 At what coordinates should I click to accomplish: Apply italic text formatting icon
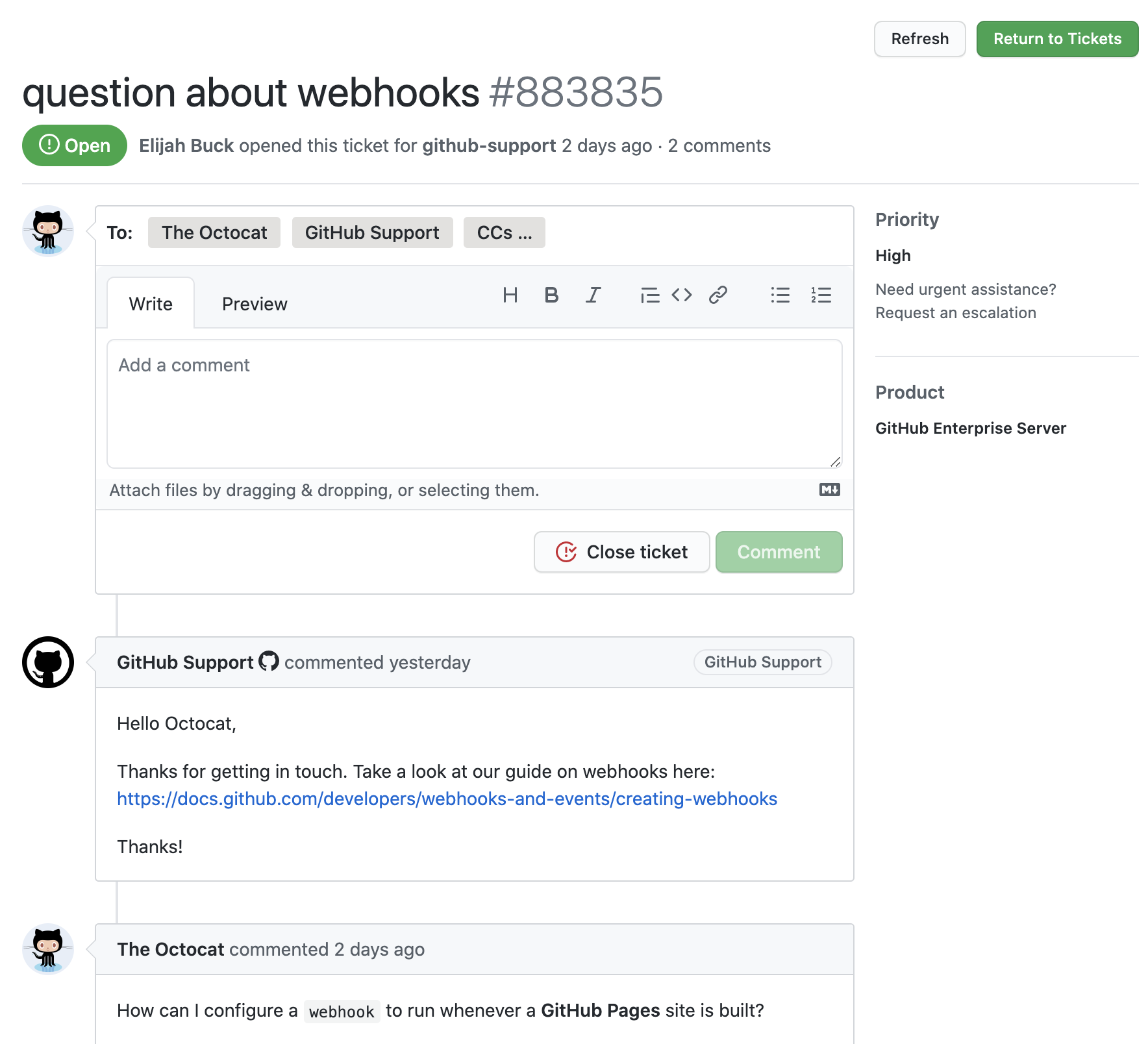pos(593,295)
